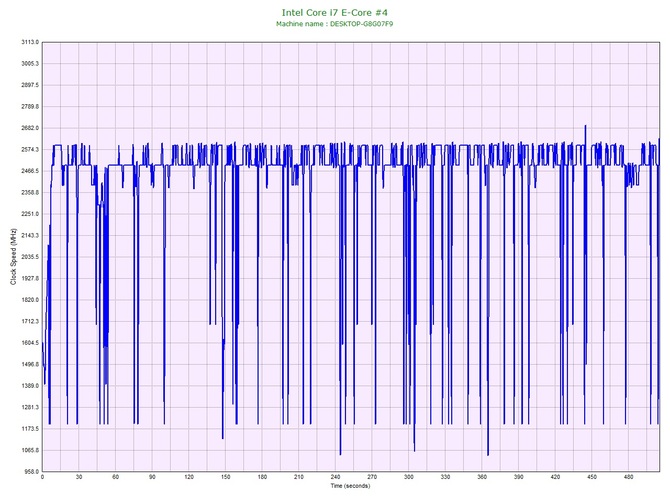Click the 1604.5 y-axis value
Viewport: 670px width, 503px height.
click(x=30, y=343)
